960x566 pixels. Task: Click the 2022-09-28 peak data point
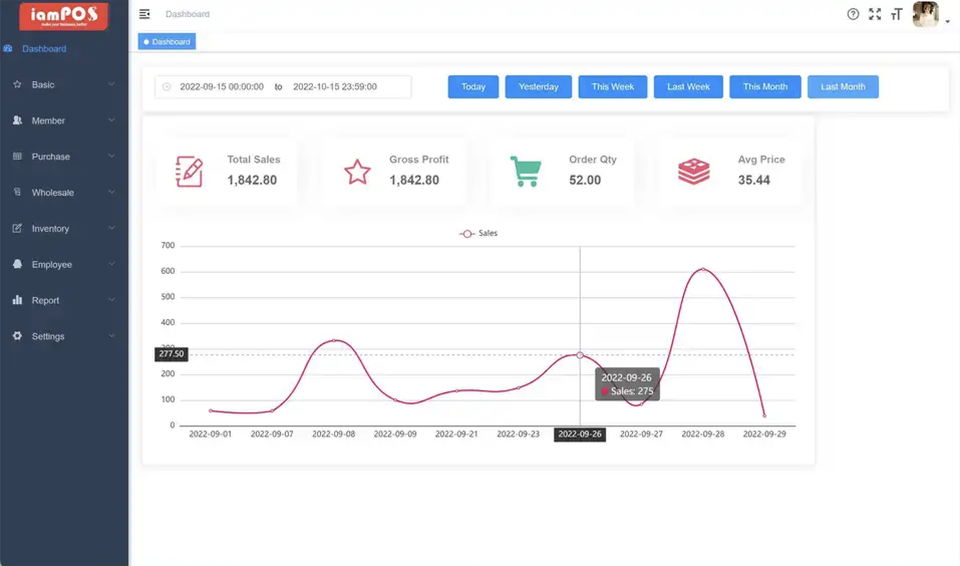703,269
